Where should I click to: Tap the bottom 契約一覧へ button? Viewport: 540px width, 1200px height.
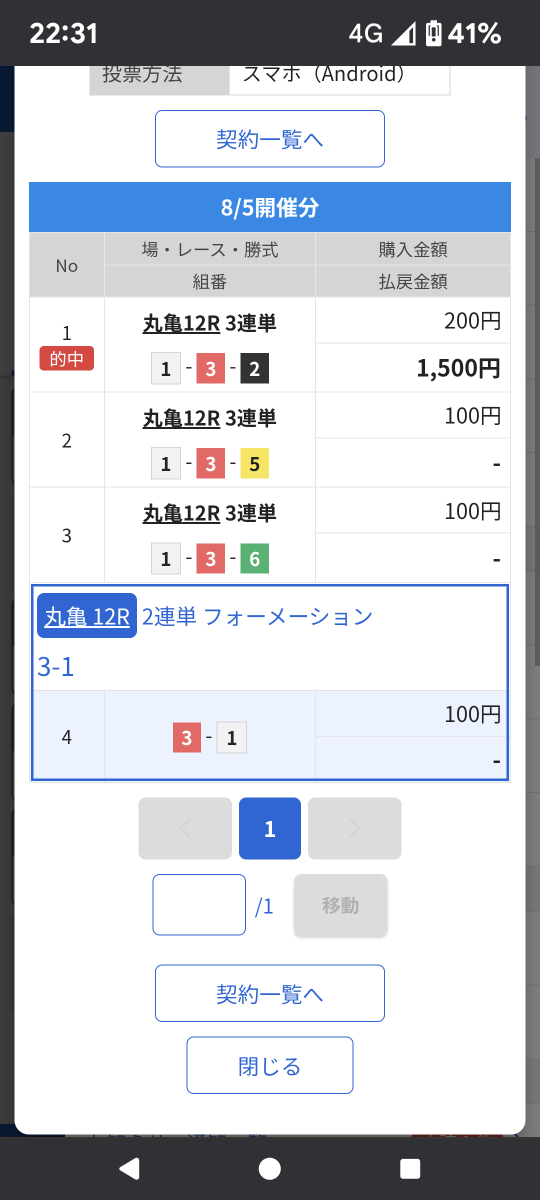(270, 993)
